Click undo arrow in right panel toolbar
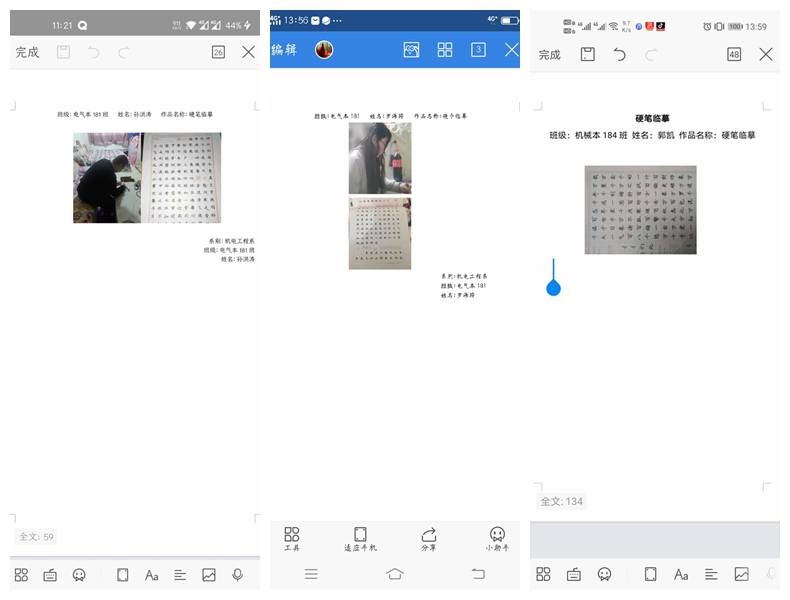The image size is (790, 600). coord(620,54)
